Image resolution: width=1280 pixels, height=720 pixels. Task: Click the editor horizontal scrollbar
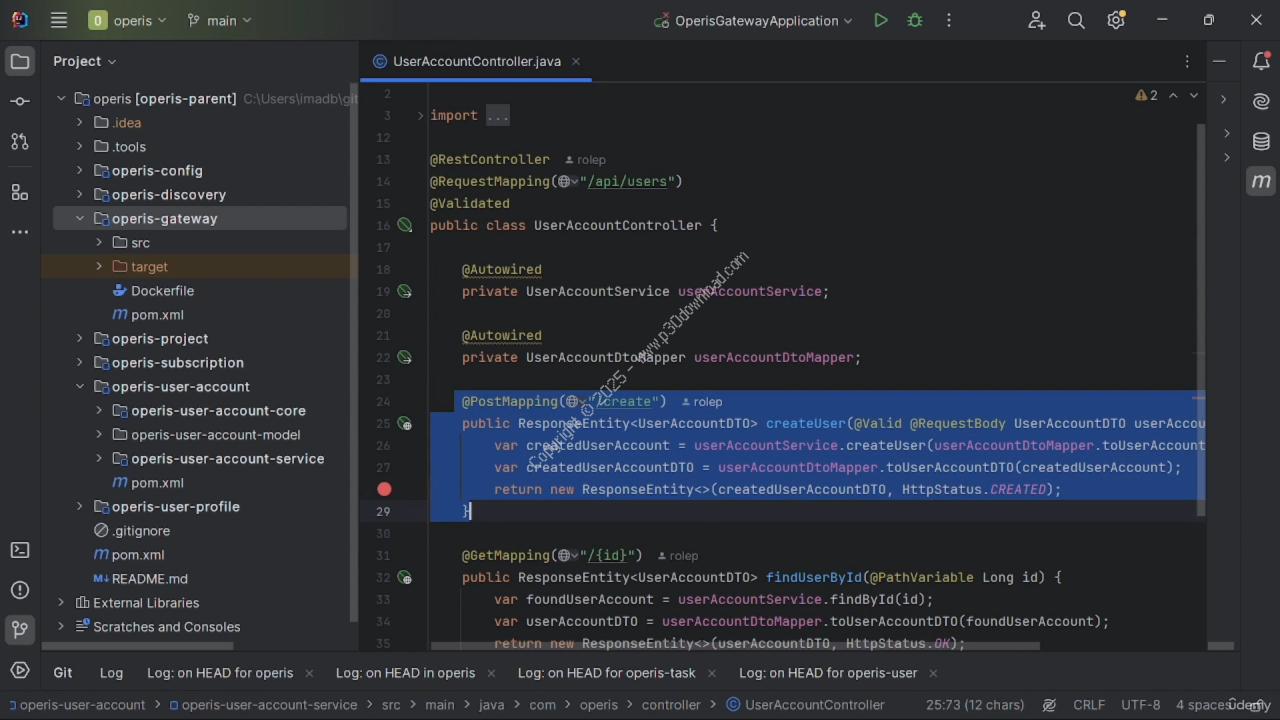(735, 646)
